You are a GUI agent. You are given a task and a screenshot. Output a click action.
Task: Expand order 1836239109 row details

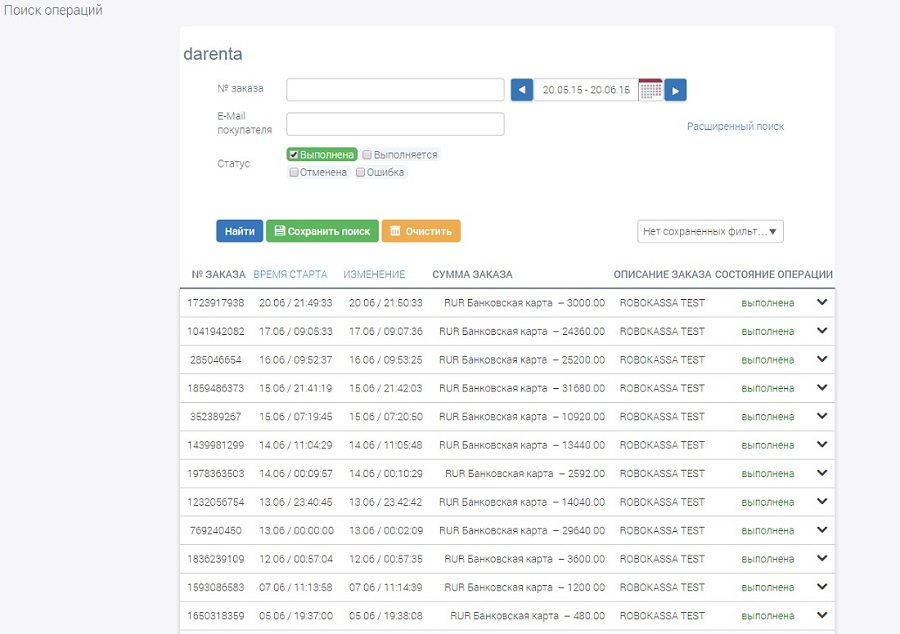click(x=822, y=558)
